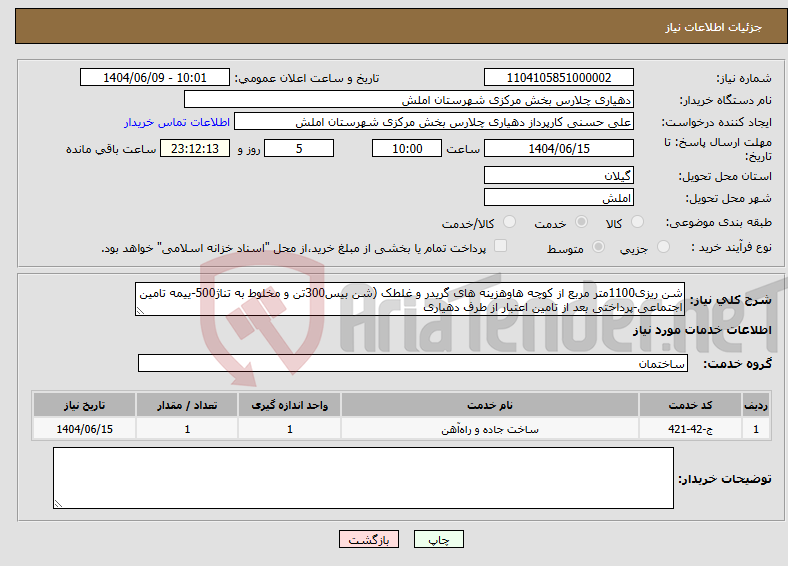Click service name cell ساخت جاده و راه‌آهن

490,429
